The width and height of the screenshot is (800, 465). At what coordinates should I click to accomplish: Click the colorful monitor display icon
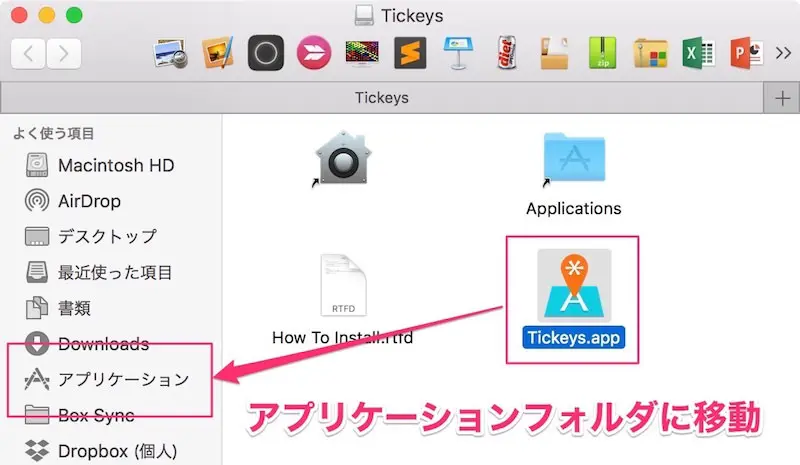coord(362,53)
